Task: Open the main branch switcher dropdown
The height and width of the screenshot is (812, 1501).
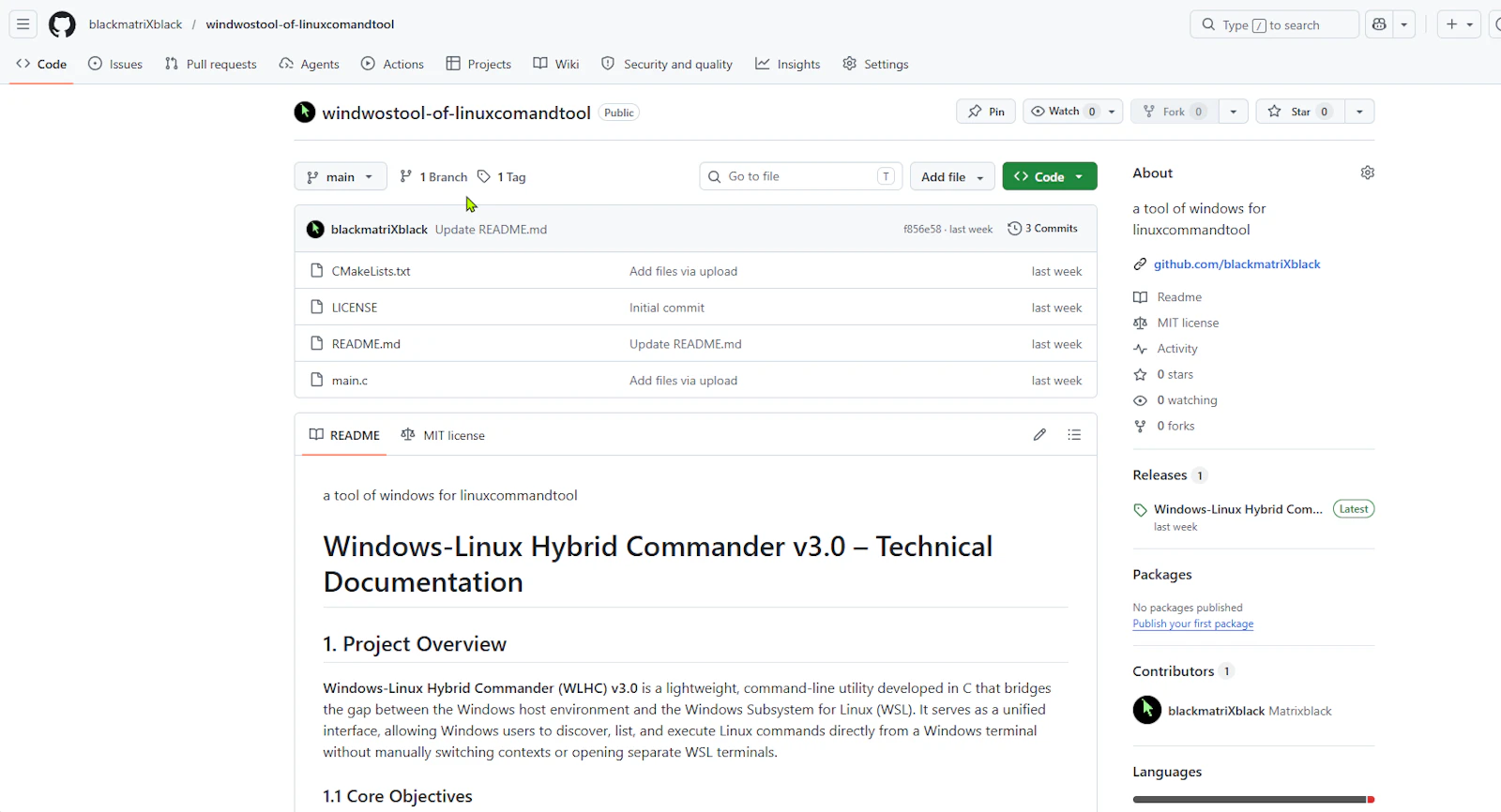Action: tap(341, 176)
